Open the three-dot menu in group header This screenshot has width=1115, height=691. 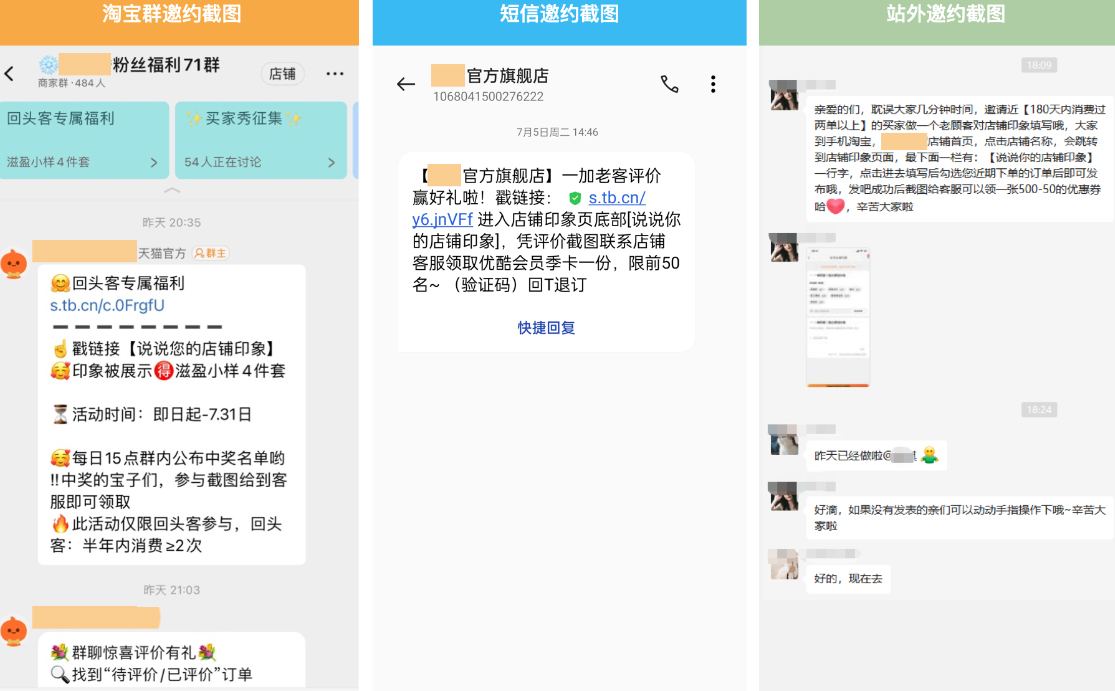[x=335, y=74]
